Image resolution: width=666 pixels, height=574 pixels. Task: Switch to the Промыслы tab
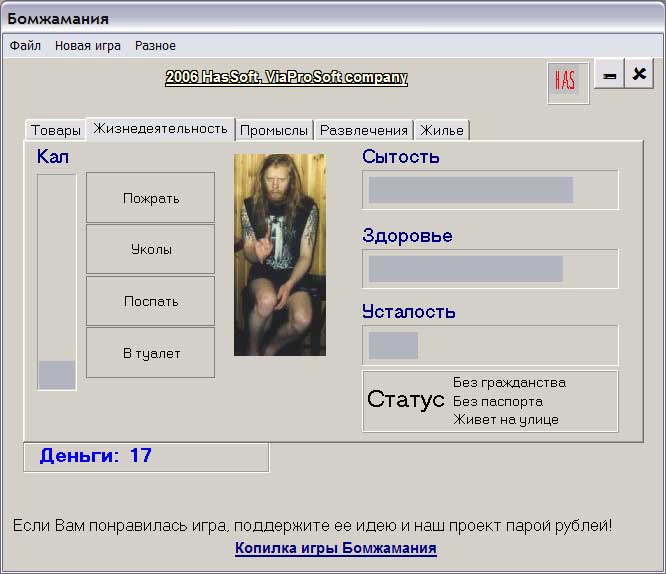click(274, 130)
